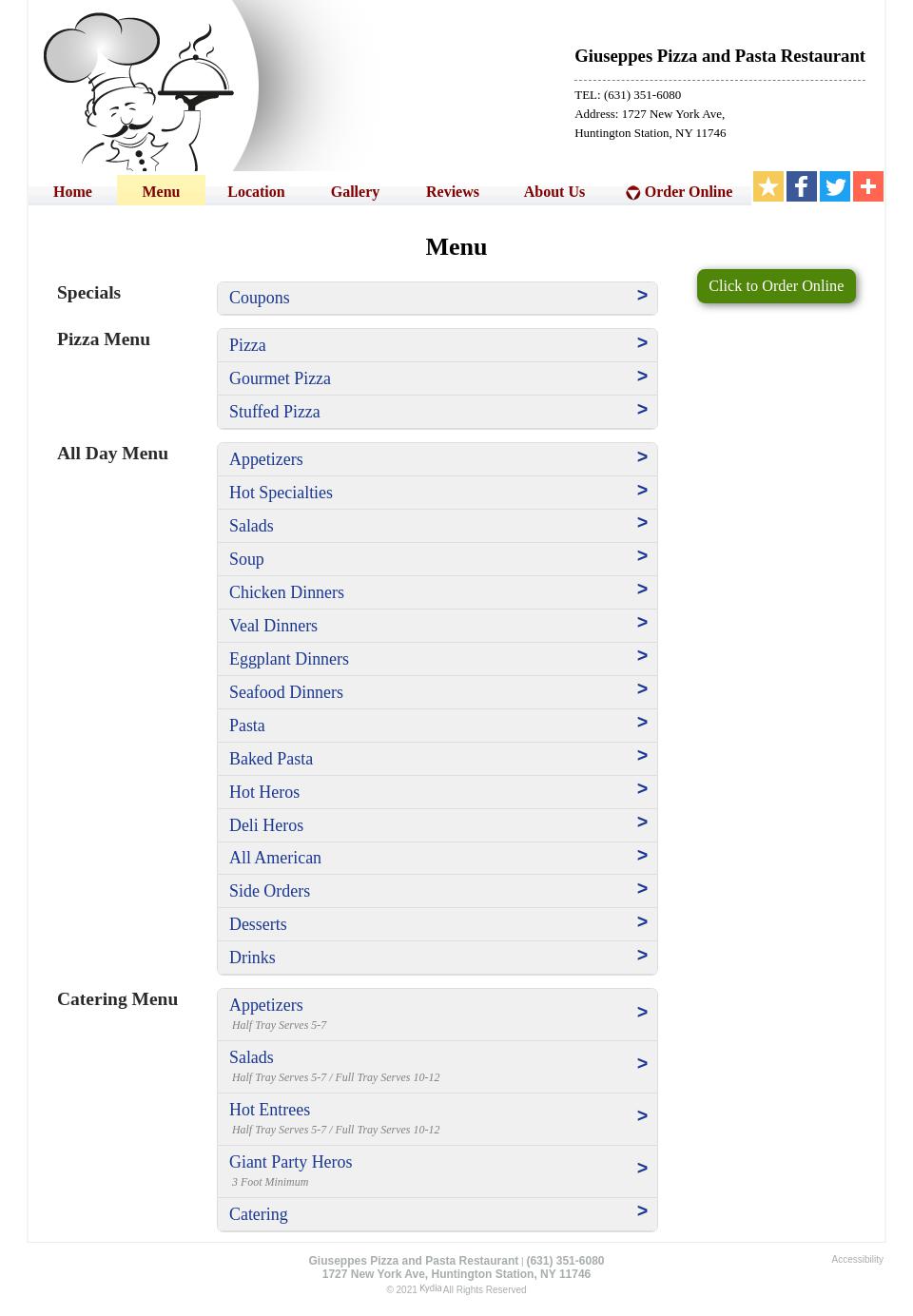Open the Giant Party Heros catering section
Screen dimensions: 913x1316
[290, 1162]
